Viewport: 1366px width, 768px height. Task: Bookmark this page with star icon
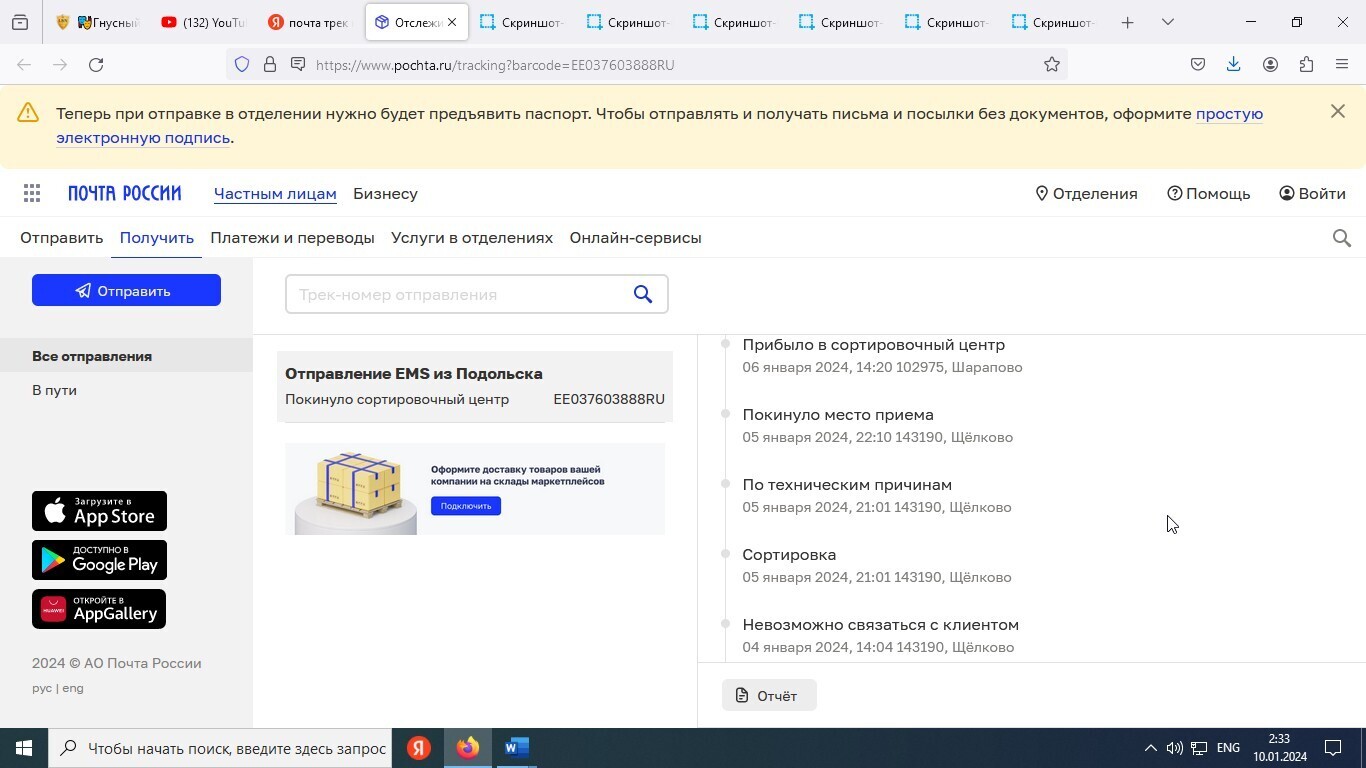(1052, 65)
